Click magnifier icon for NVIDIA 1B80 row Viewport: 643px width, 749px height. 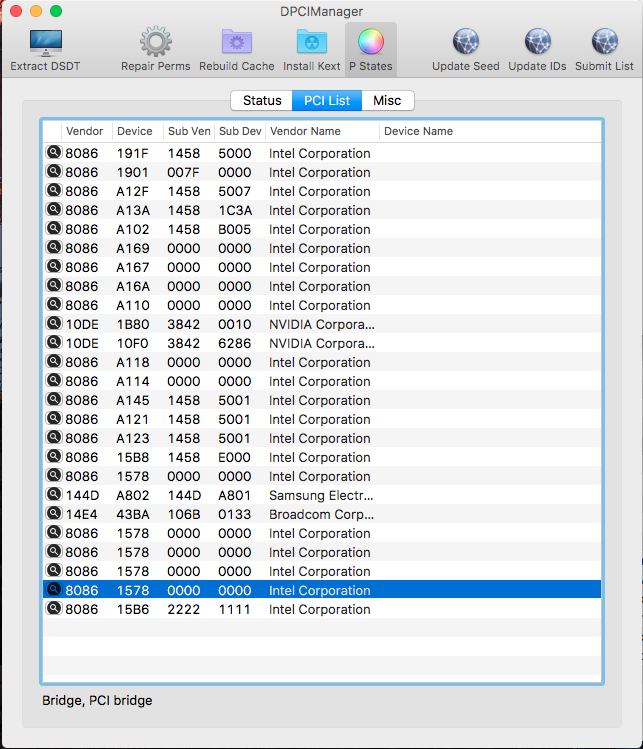point(54,323)
